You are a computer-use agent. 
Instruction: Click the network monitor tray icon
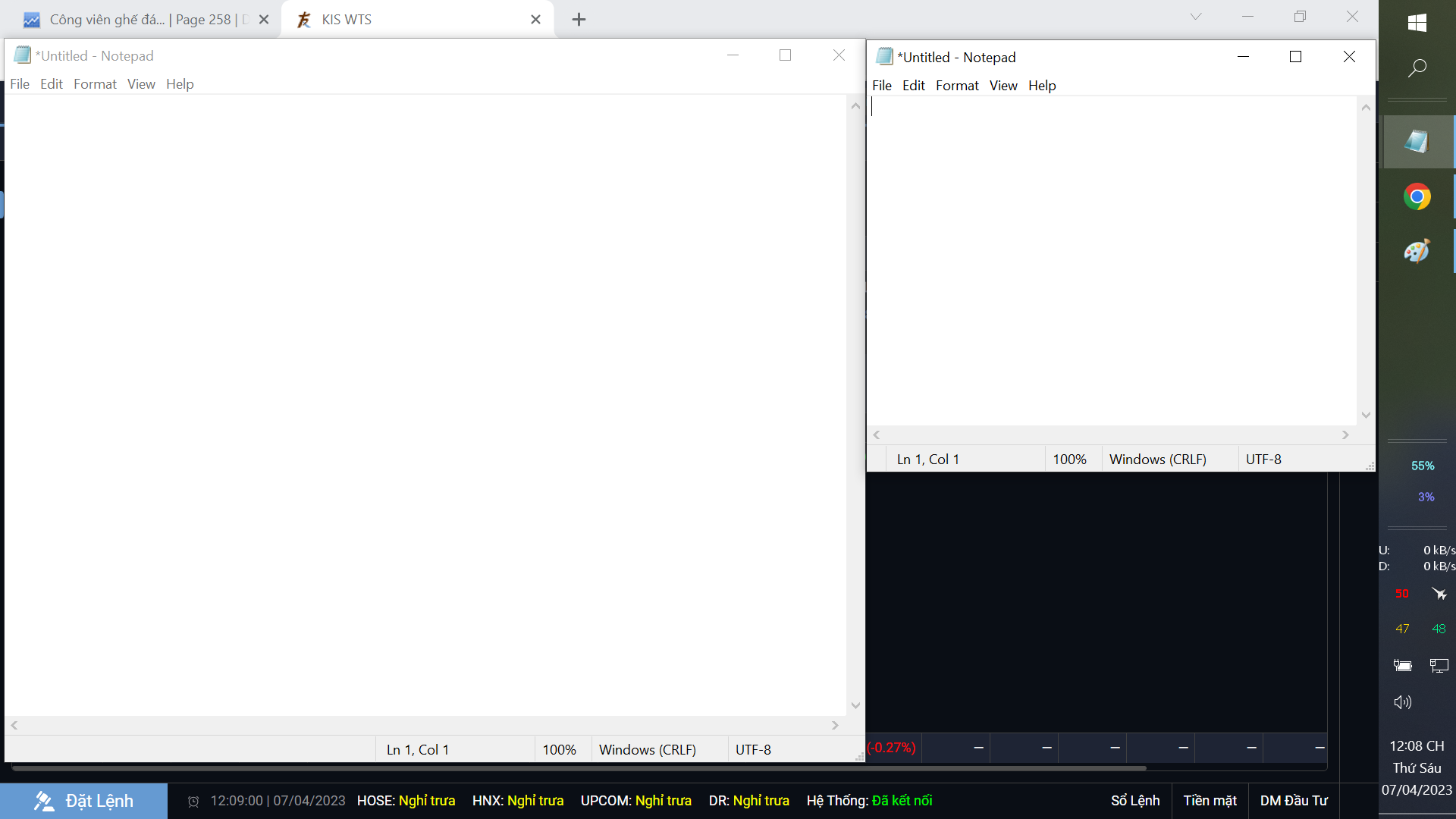pos(1439,666)
